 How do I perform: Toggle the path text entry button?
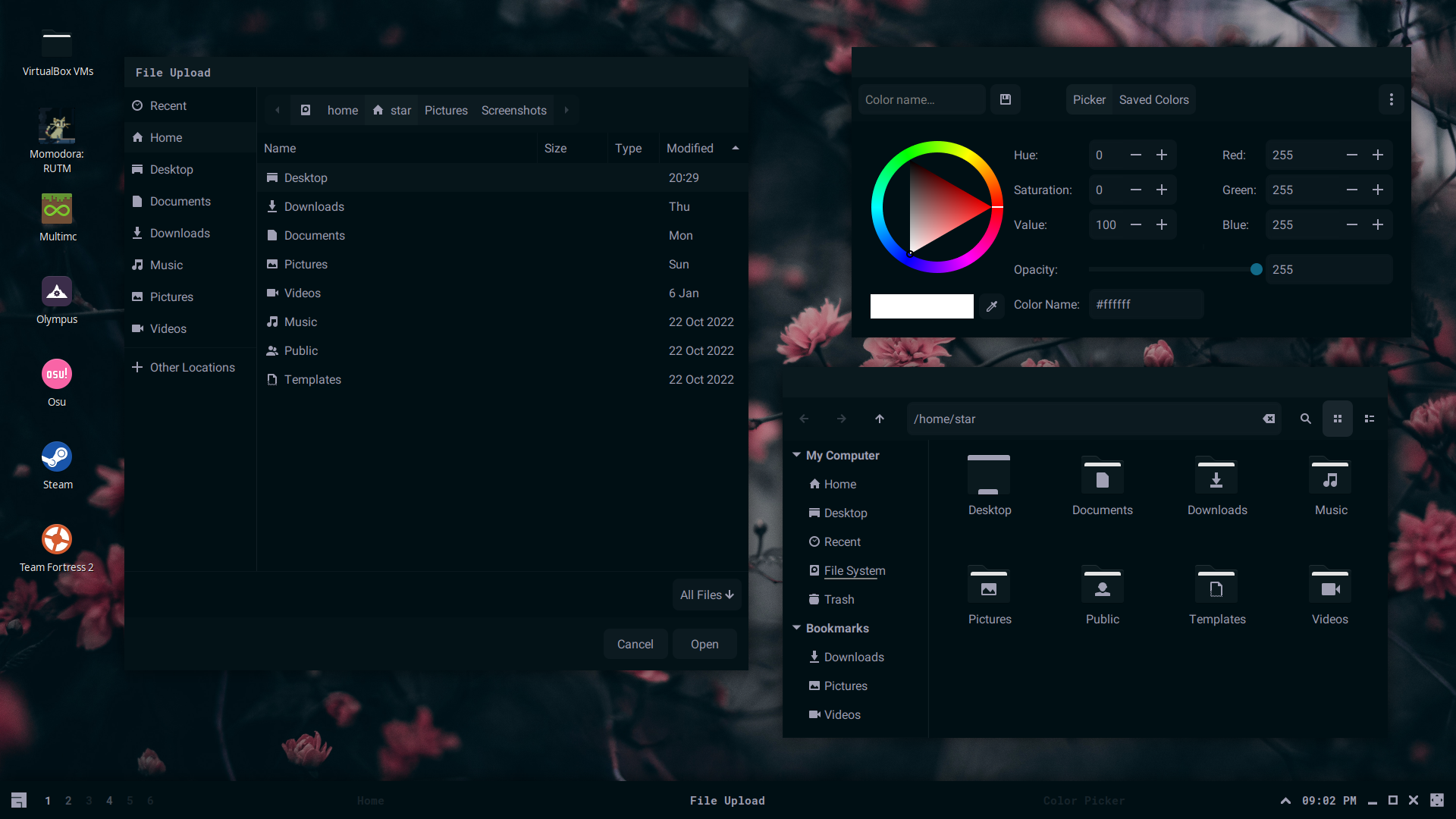306,110
